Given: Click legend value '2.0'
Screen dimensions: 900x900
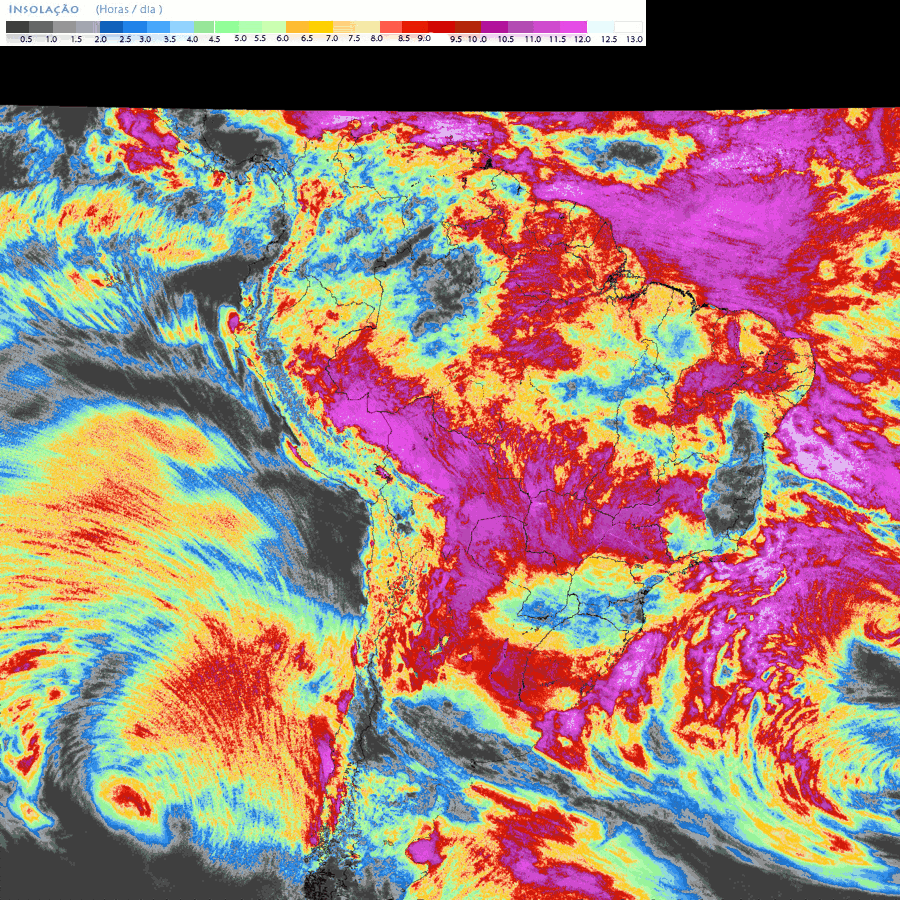Looking at the screenshot, I should [100, 39].
